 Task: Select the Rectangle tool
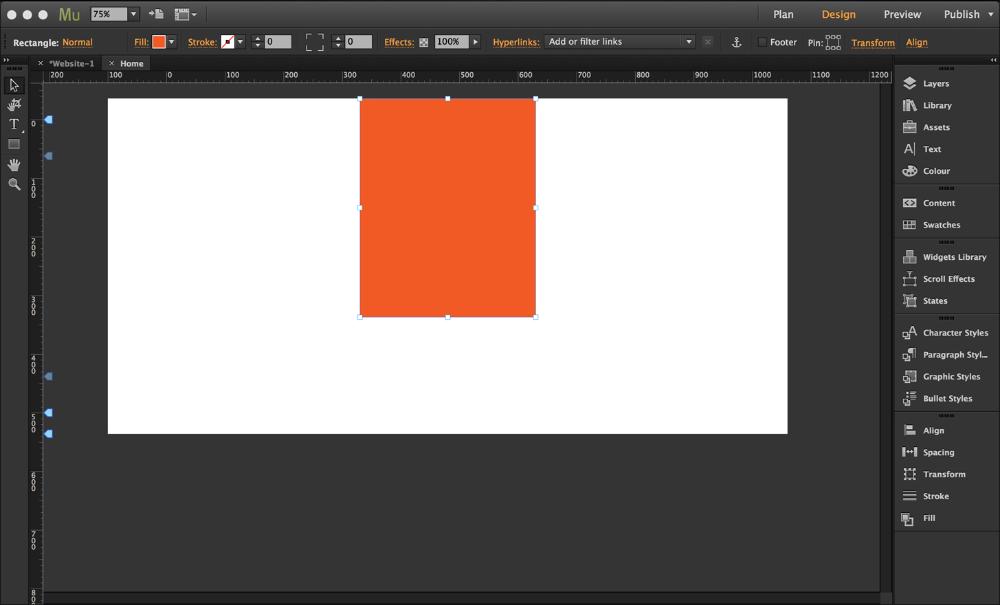pyautogui.click(x=14, y=144)
